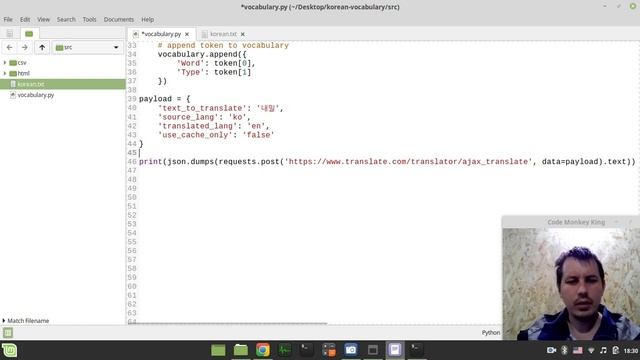This screenshot has width=640, height=360.
Task: Open the Edit menu
Action: 25,20
